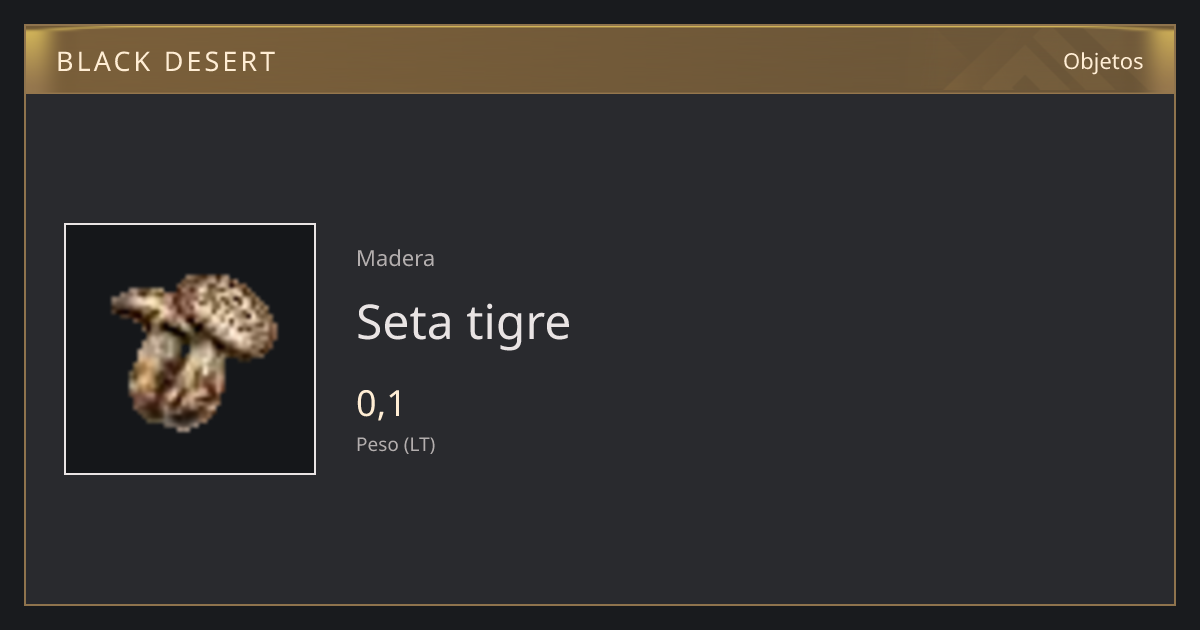Click the word DESERT in the header
Viewport: 1200px width, 630px height.
pyautogui.click(x=220, y=62)
